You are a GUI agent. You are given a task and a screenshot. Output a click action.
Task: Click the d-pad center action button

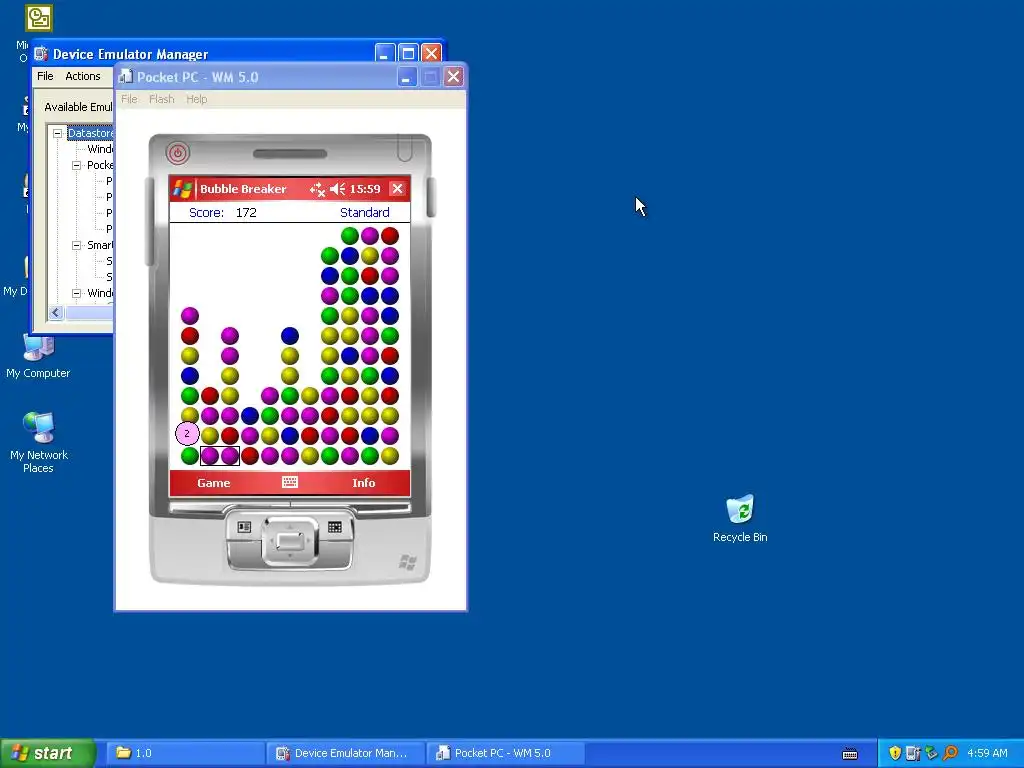point(290,541)
